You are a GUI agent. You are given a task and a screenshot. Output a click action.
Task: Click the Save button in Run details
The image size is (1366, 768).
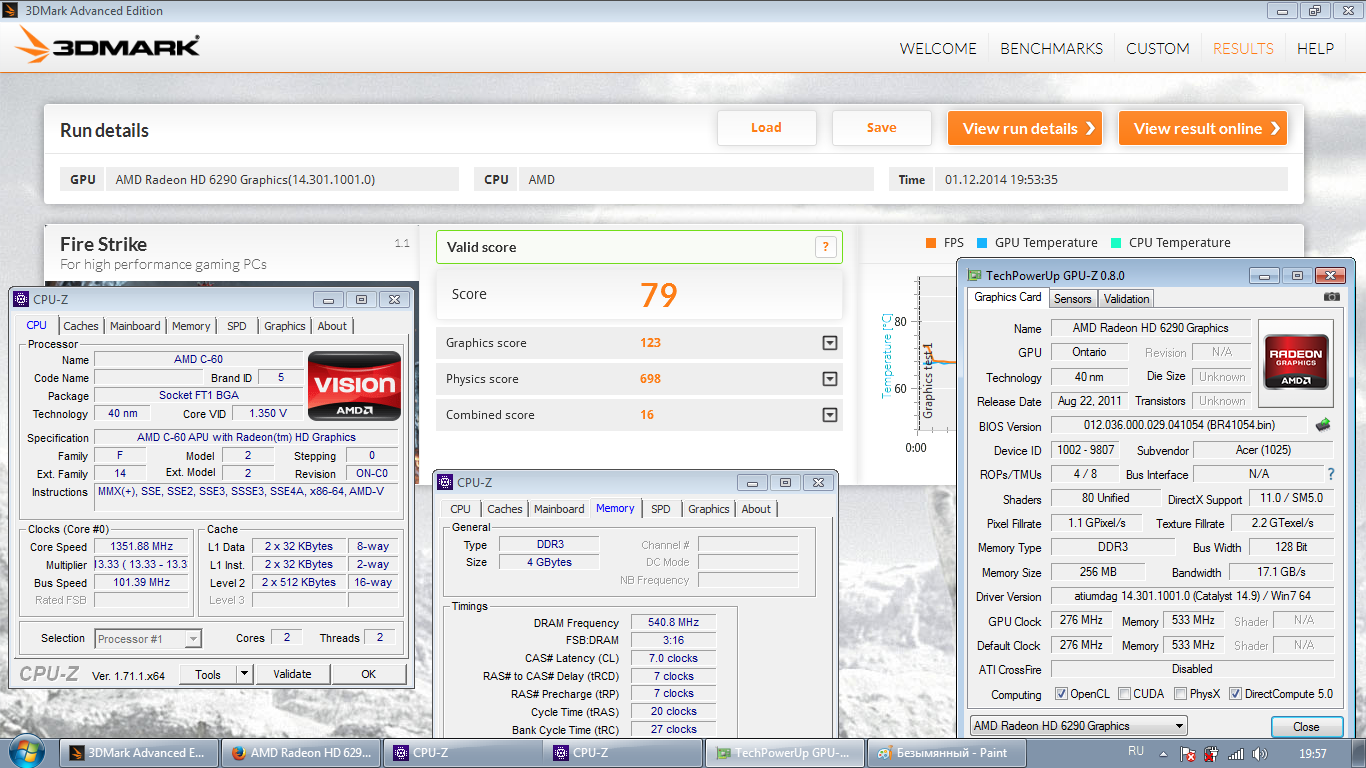[882, 128]
